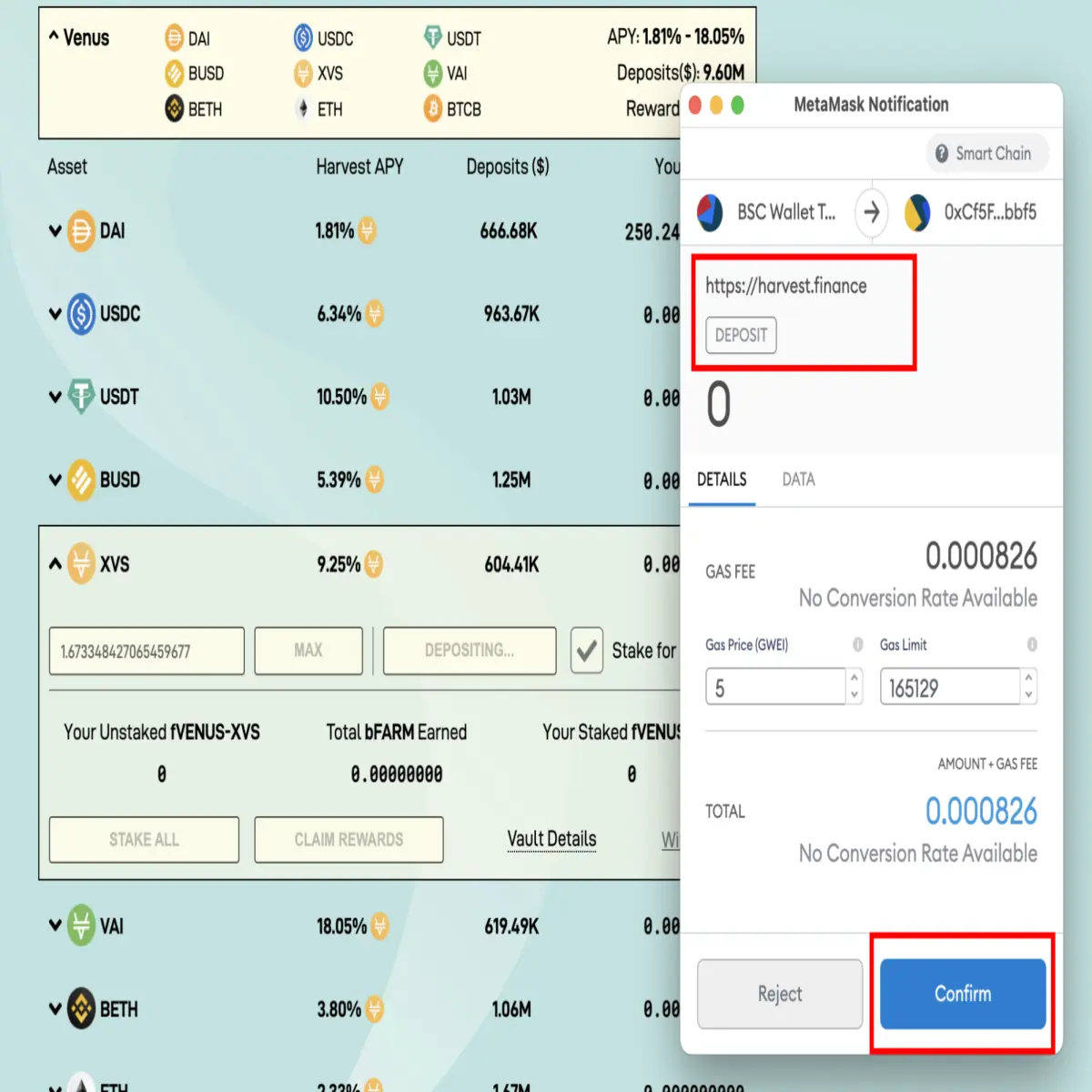Click the USDC row asset icon

point(81,314)
